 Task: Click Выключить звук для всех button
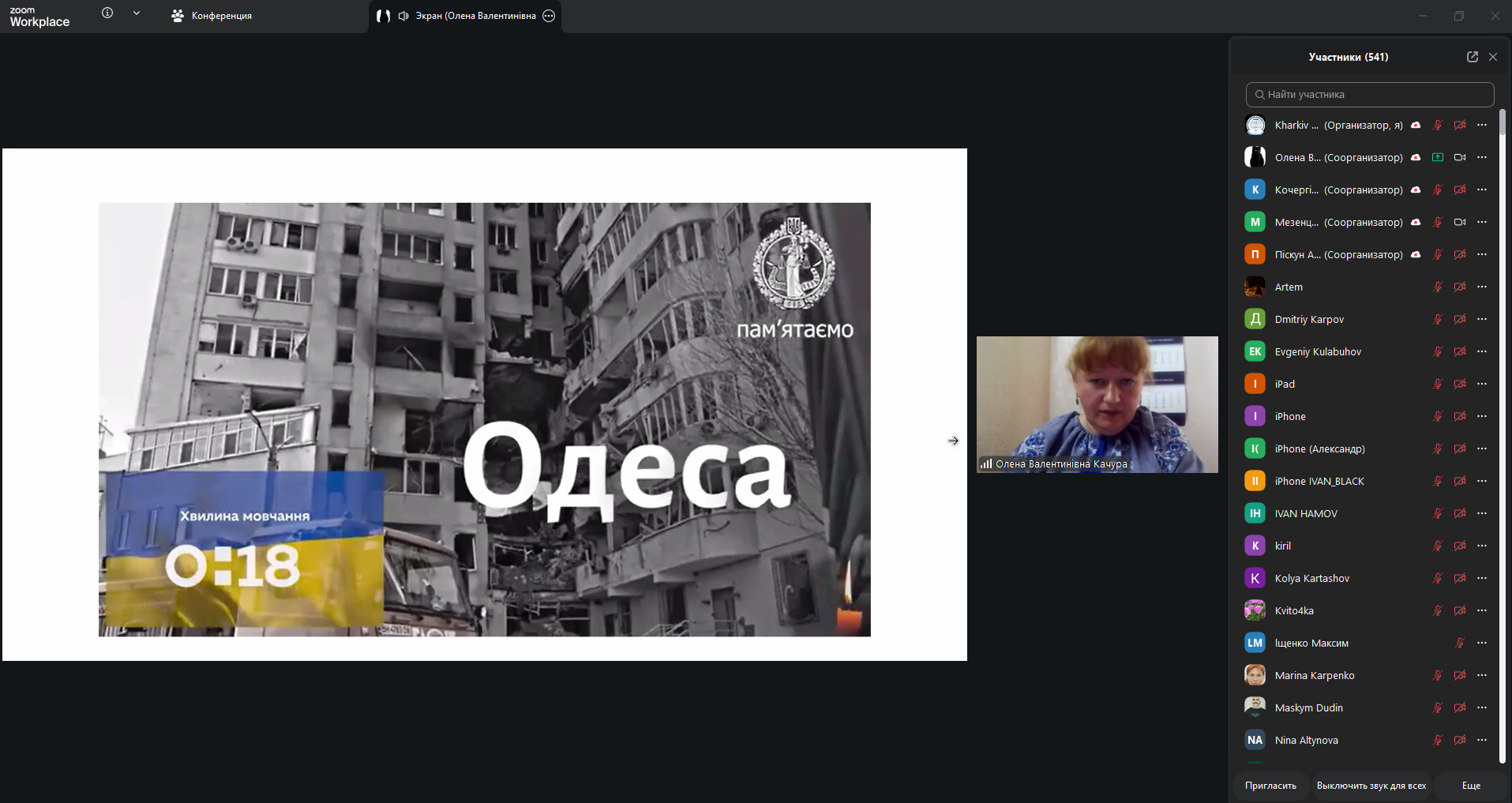pos(1371,786)
